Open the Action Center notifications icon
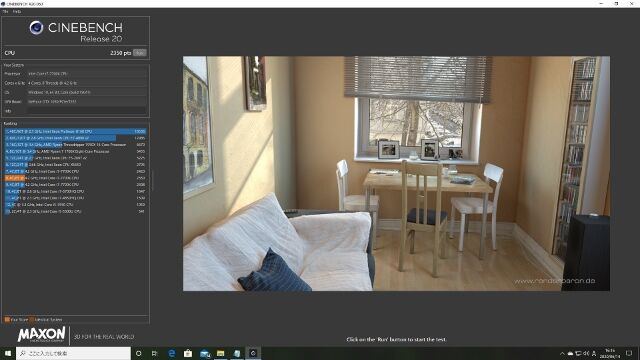The image size is (640, 360). click(629, 353)
